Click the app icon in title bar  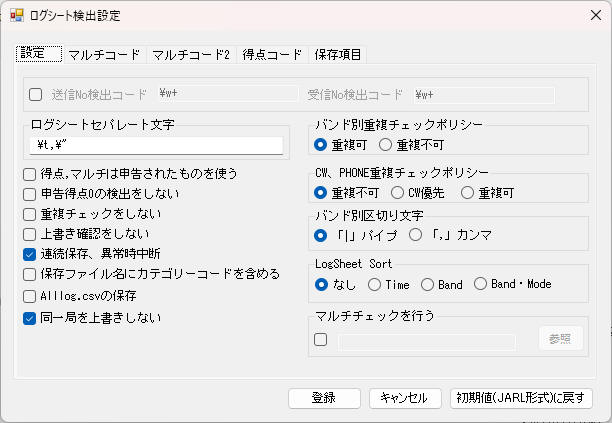click(17, 15)
